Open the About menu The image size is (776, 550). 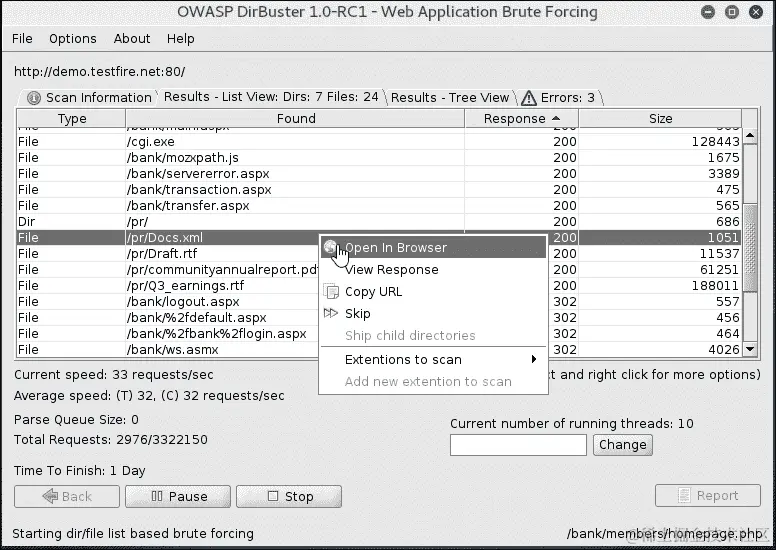pyautogui.click(x=132, y=39)
